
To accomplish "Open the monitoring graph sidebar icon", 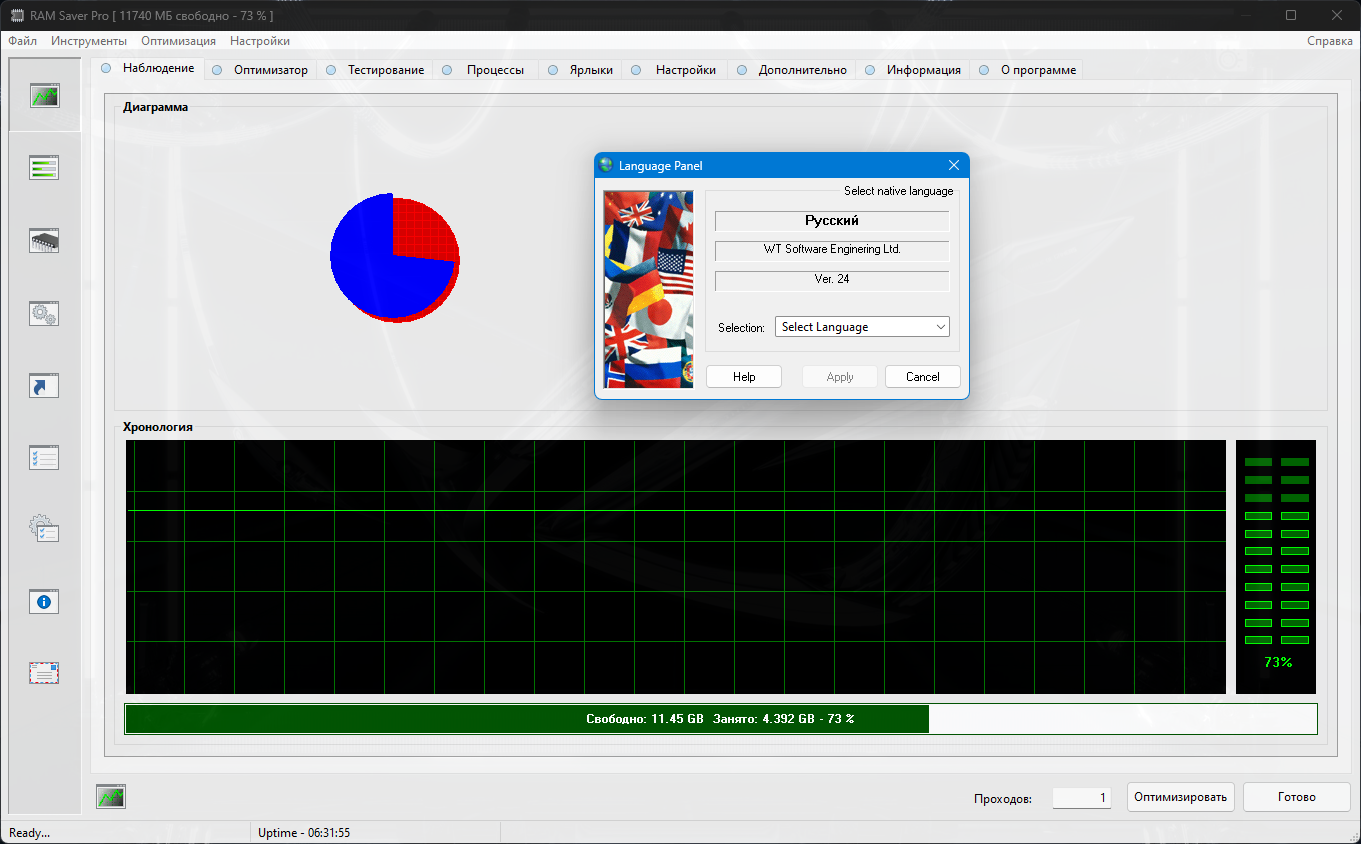I will [x=44, y=96].
